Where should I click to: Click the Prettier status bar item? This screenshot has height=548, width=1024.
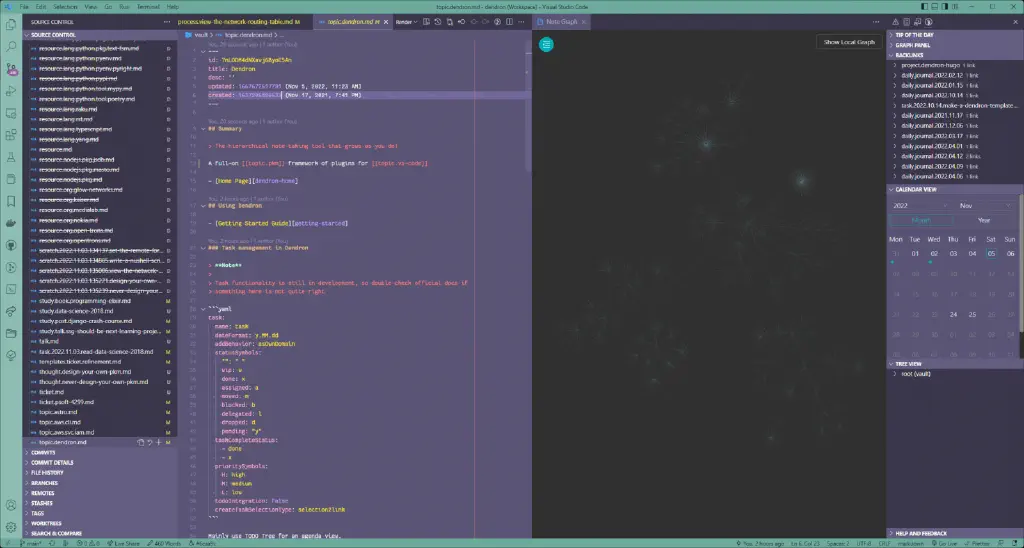click(977, 543)
